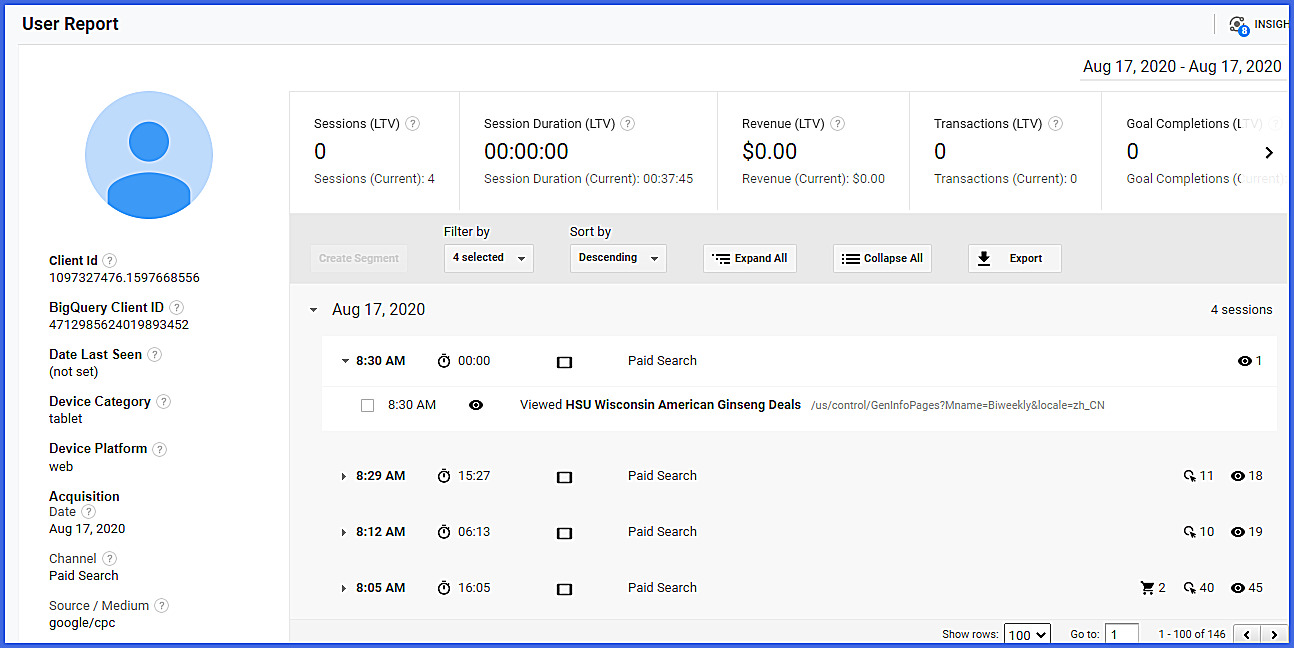Click the goal completions icon on the 8:05 AM session
Image resolution: width=1294 pixels, height=648 pixels.
click(1189, 587)
